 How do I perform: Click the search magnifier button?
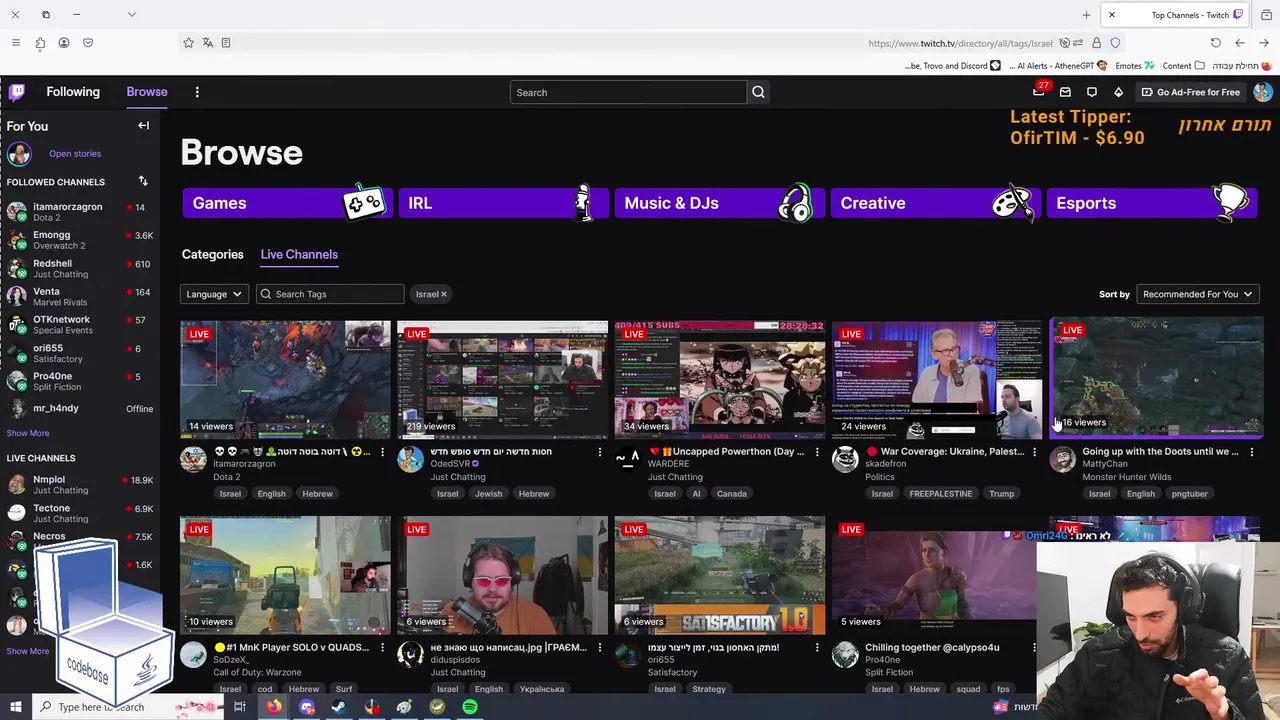[758, 92]
